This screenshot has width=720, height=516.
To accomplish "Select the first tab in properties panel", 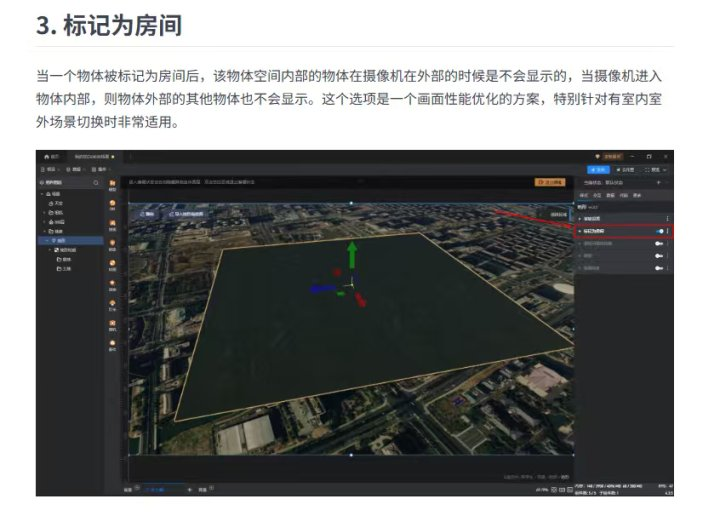I will (x=584, y=196).
